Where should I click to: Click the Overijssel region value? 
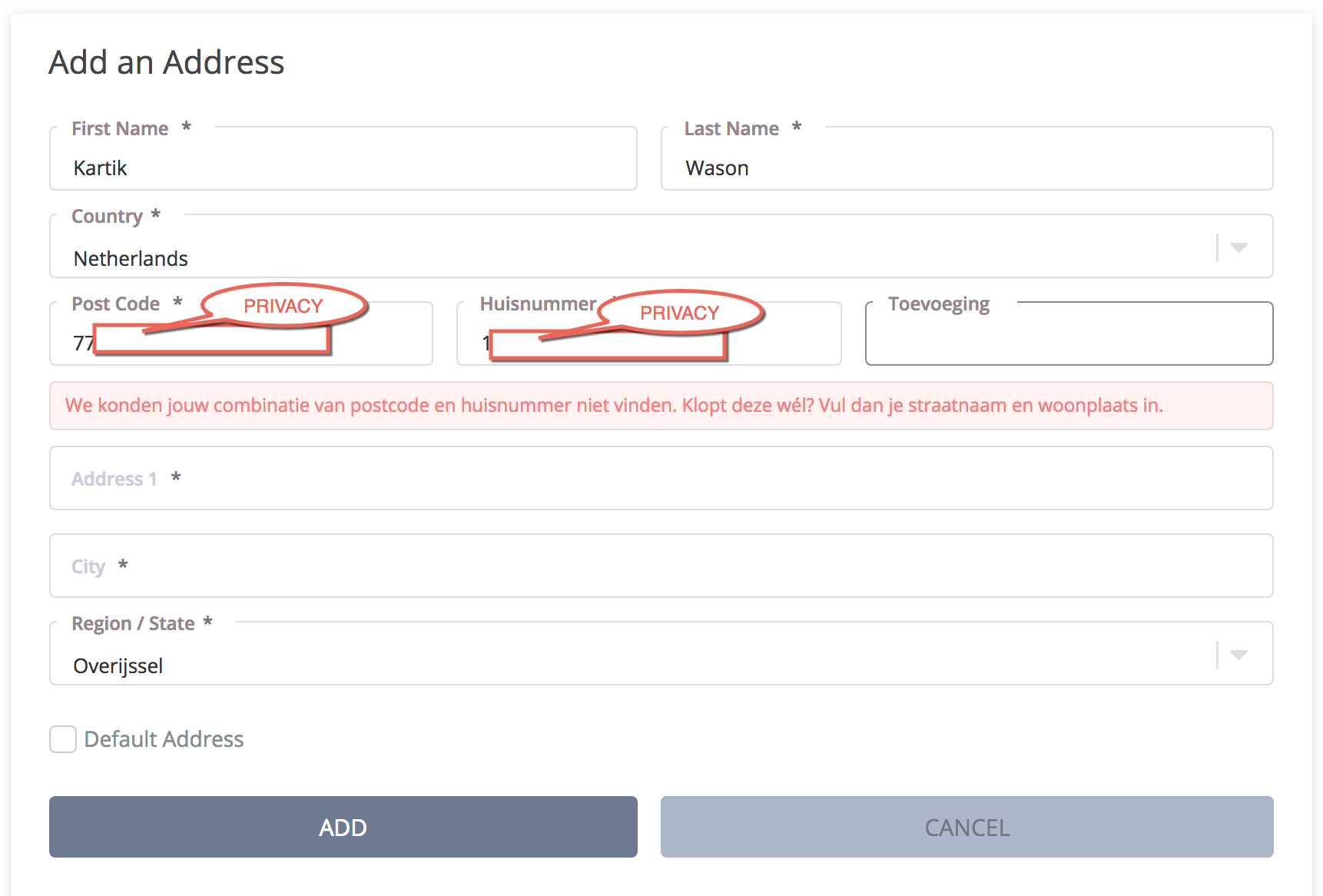pyautogui.click(x=118, y=666)
